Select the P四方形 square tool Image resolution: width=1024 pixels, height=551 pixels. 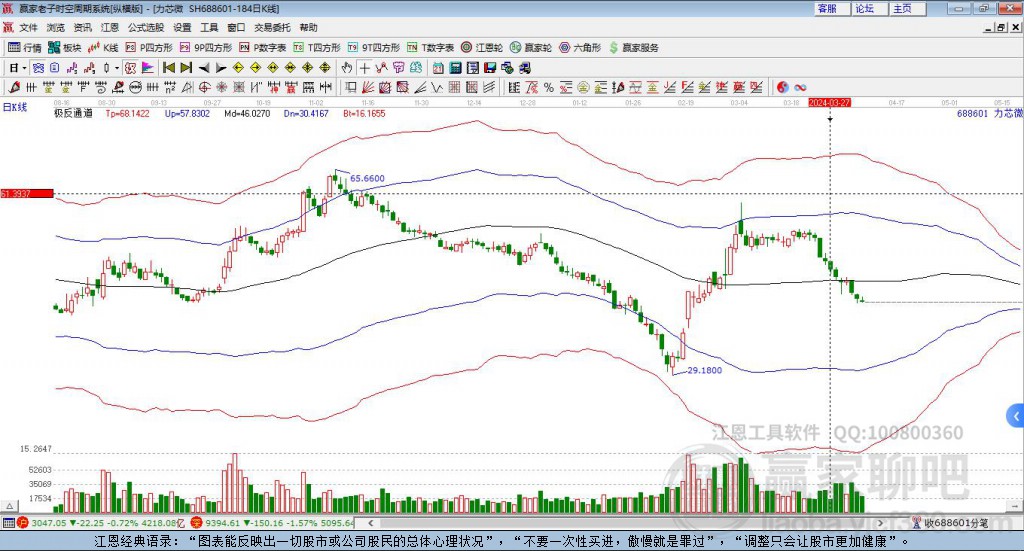tap(149, 48)
